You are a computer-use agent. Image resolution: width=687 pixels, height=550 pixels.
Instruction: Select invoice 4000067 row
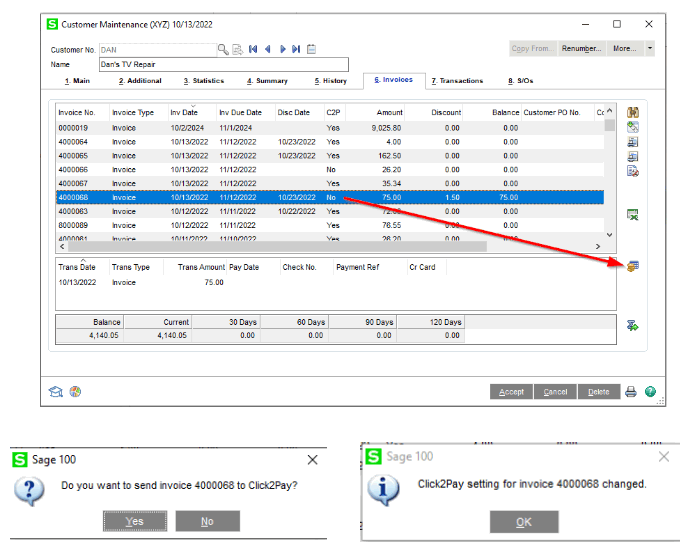click(x=330, y=184)
